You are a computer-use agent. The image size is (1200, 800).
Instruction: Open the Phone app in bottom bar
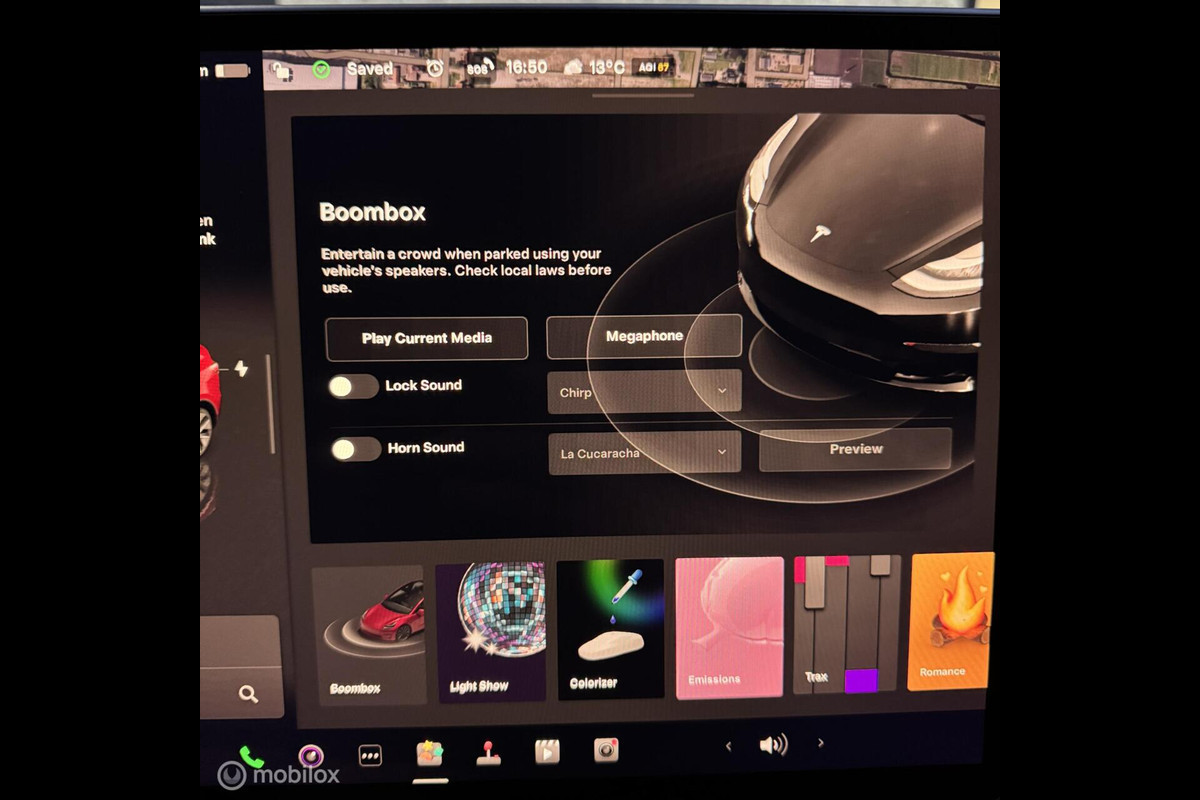pos(251,758)
